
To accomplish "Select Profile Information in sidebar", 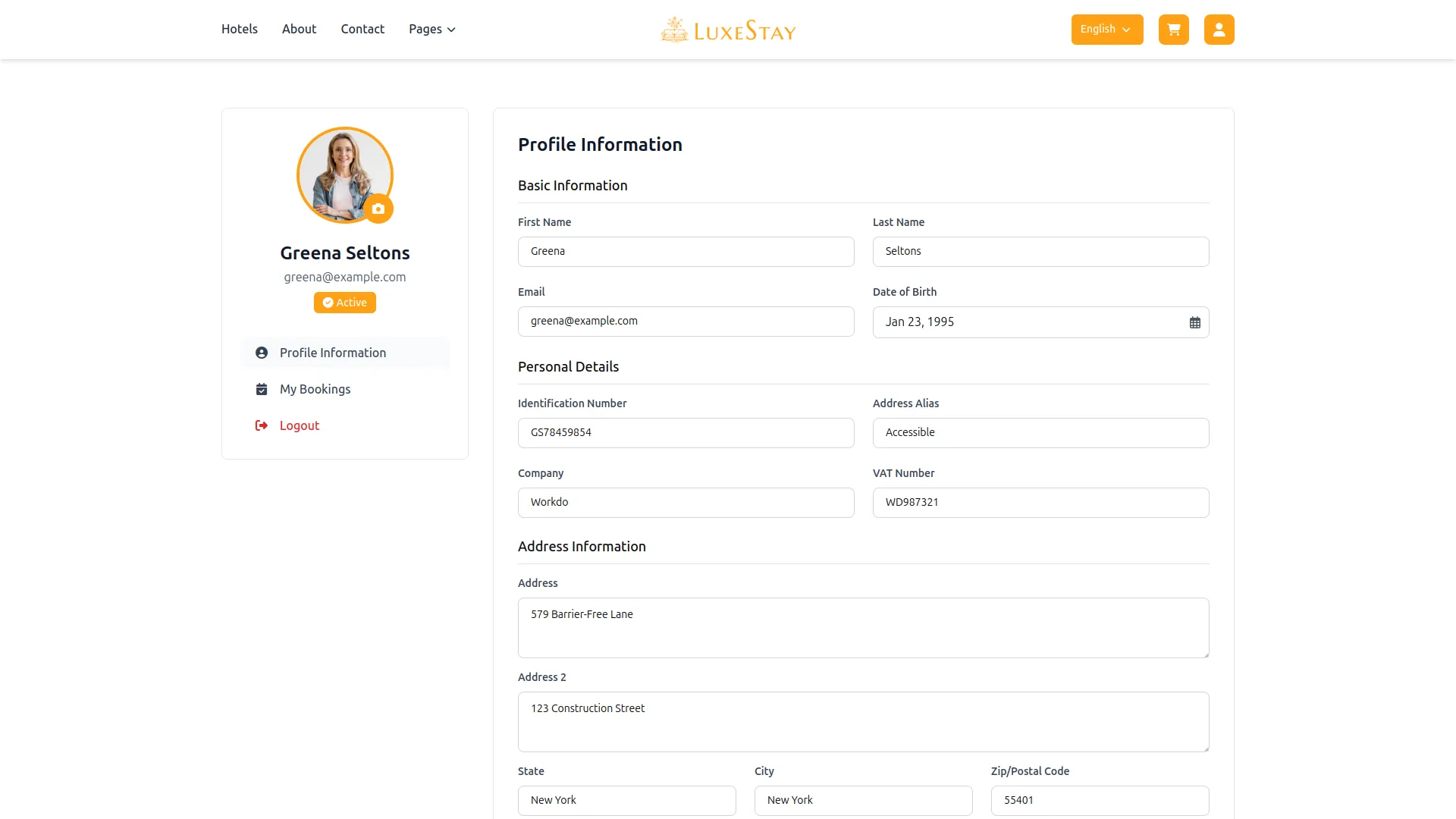I will [346, 353].
